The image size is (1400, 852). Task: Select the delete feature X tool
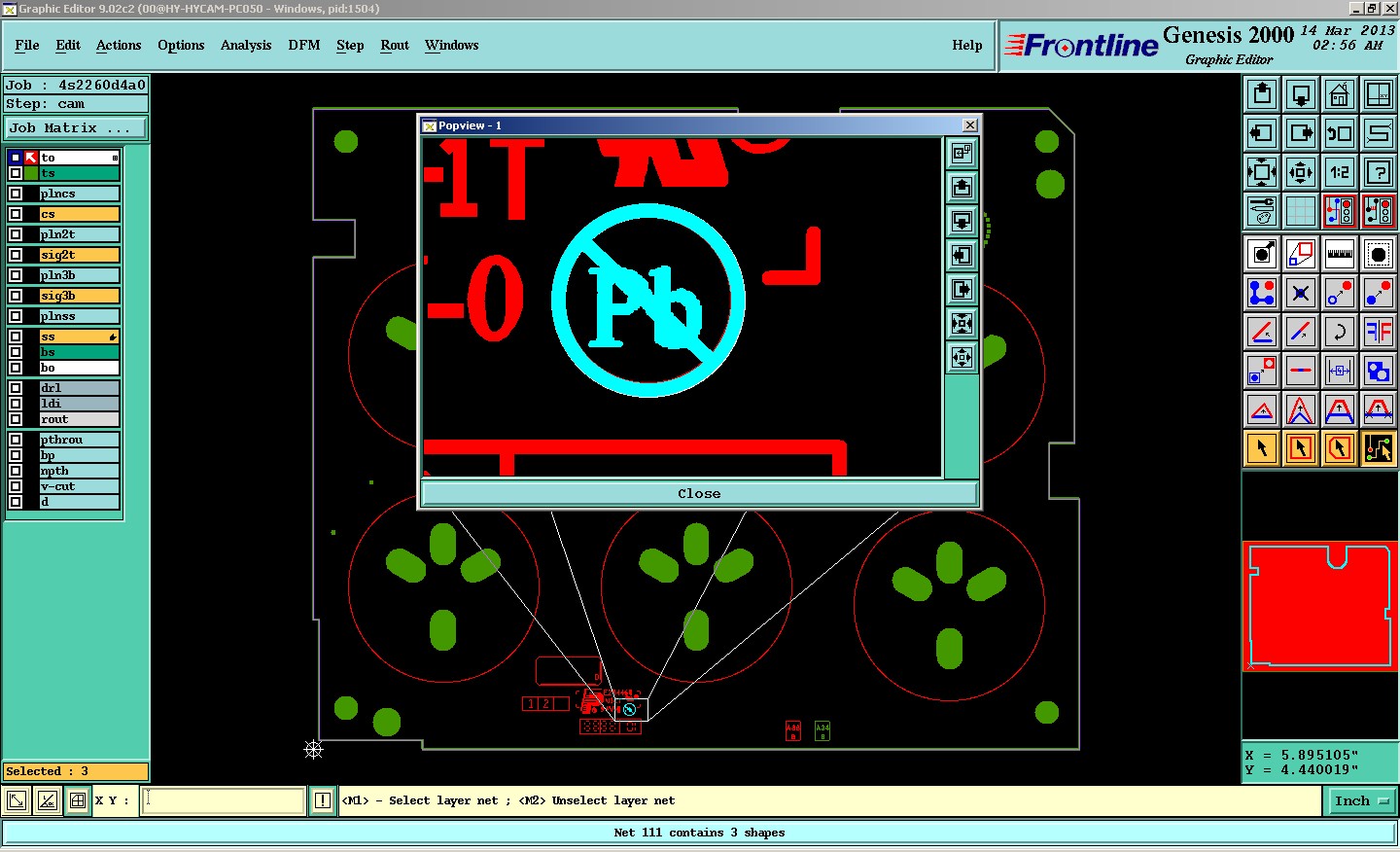click(x=1301, y=293)
